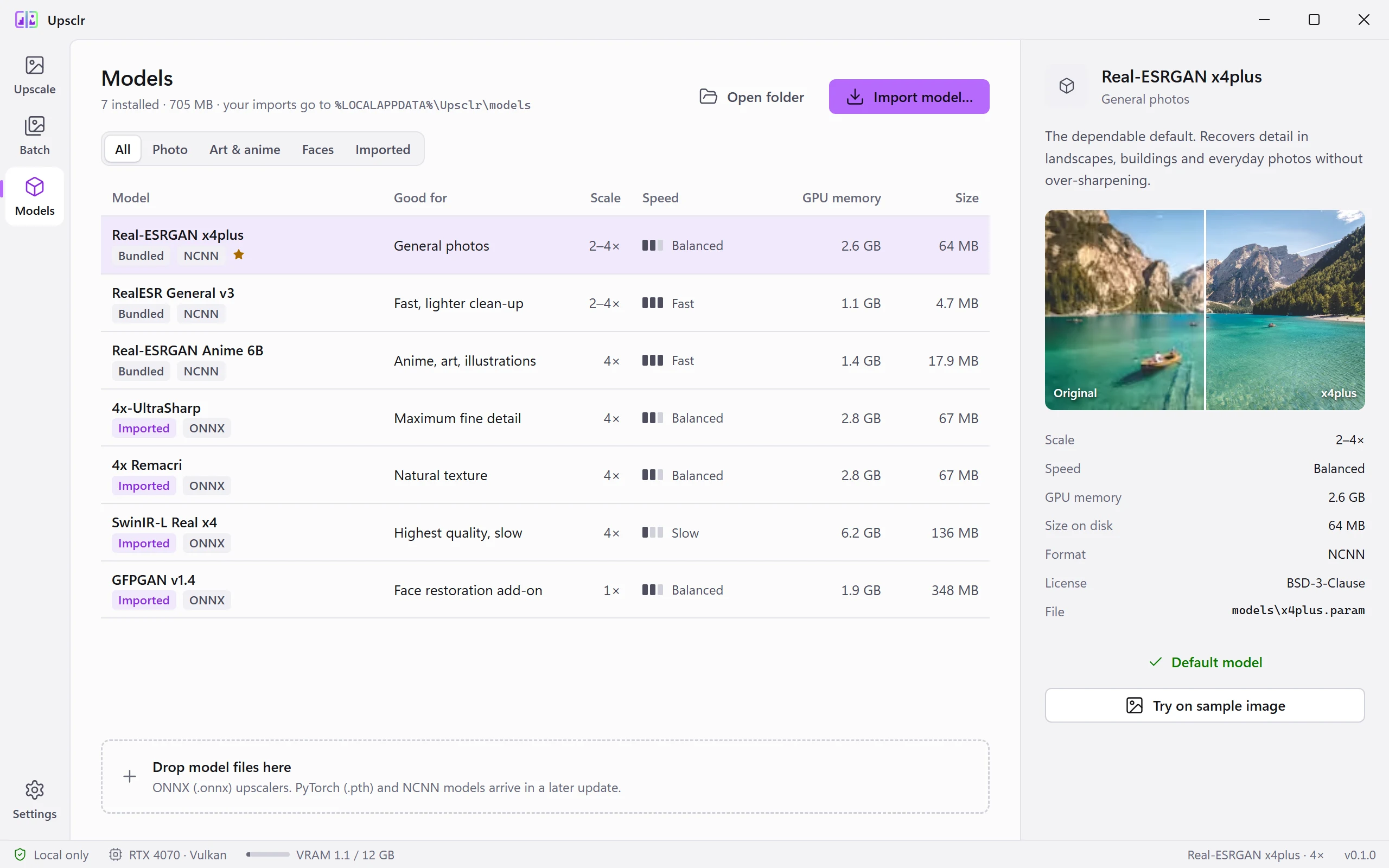1389x868 pixels.
Task: Click the VRAM usage bar in status bar
Action: pyautogui.click(x=268, y=855)
